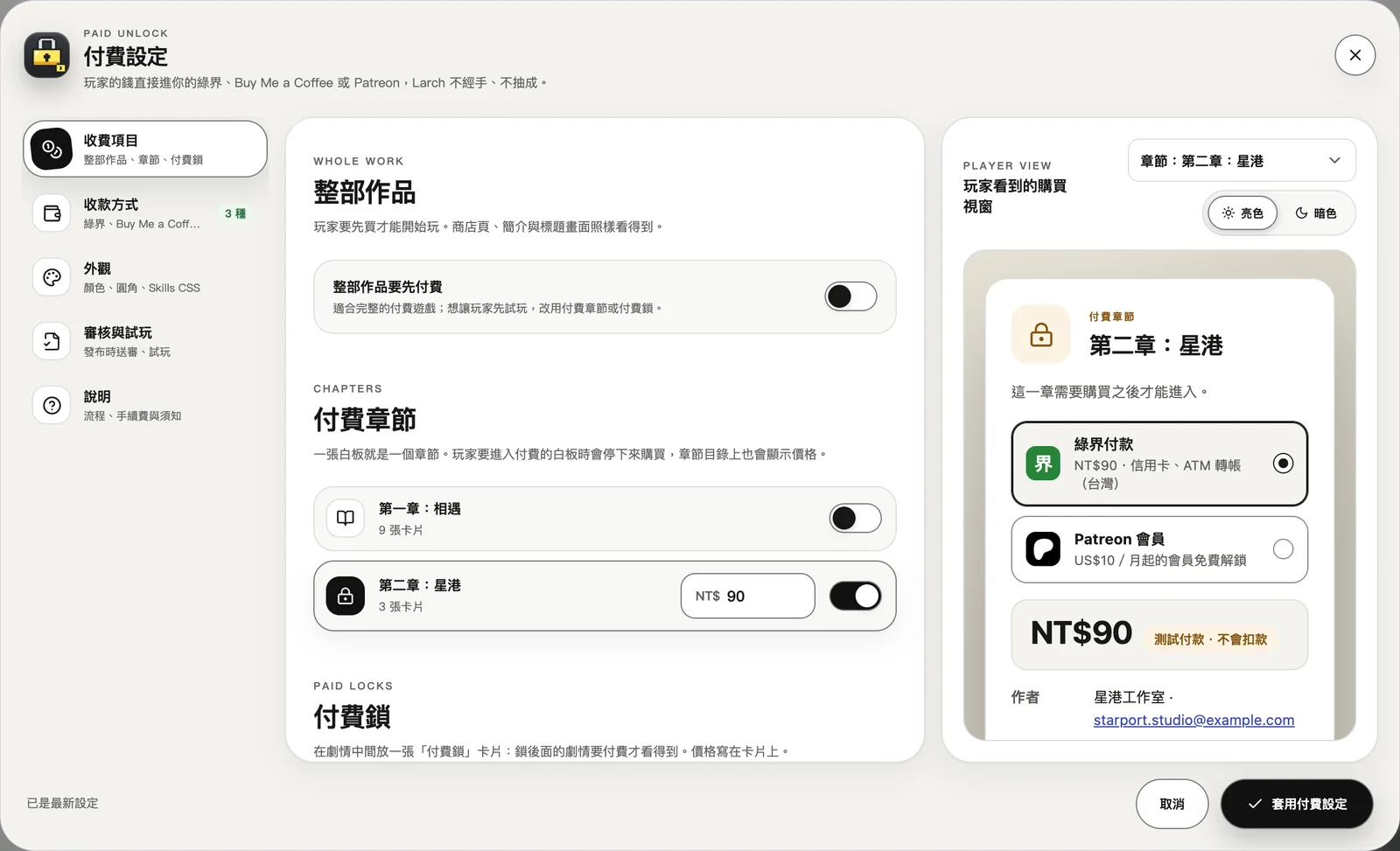Click the question mark icon beside 說明
The width and height of the screenshot is (1400, 851).
52,405
